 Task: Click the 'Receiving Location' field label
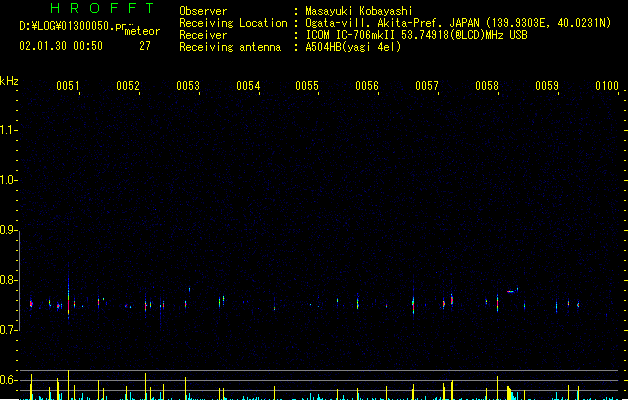click(233, 23)
